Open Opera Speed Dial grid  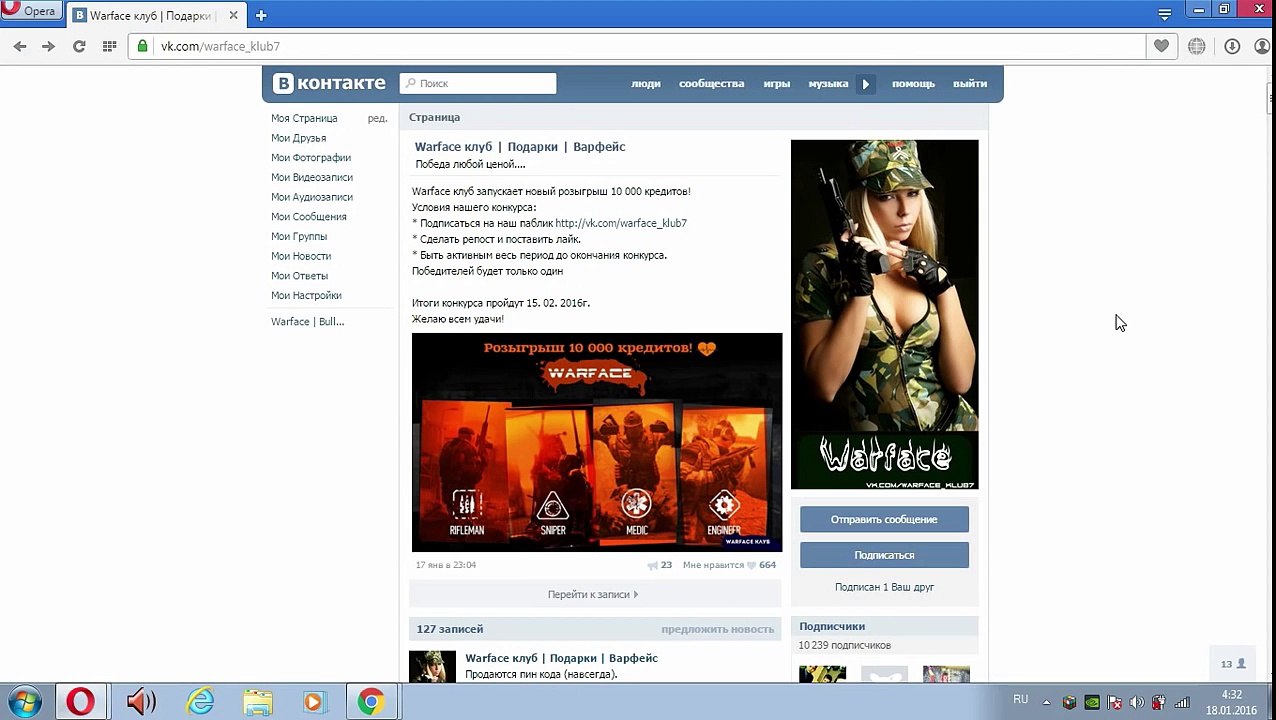click(109, 46)
